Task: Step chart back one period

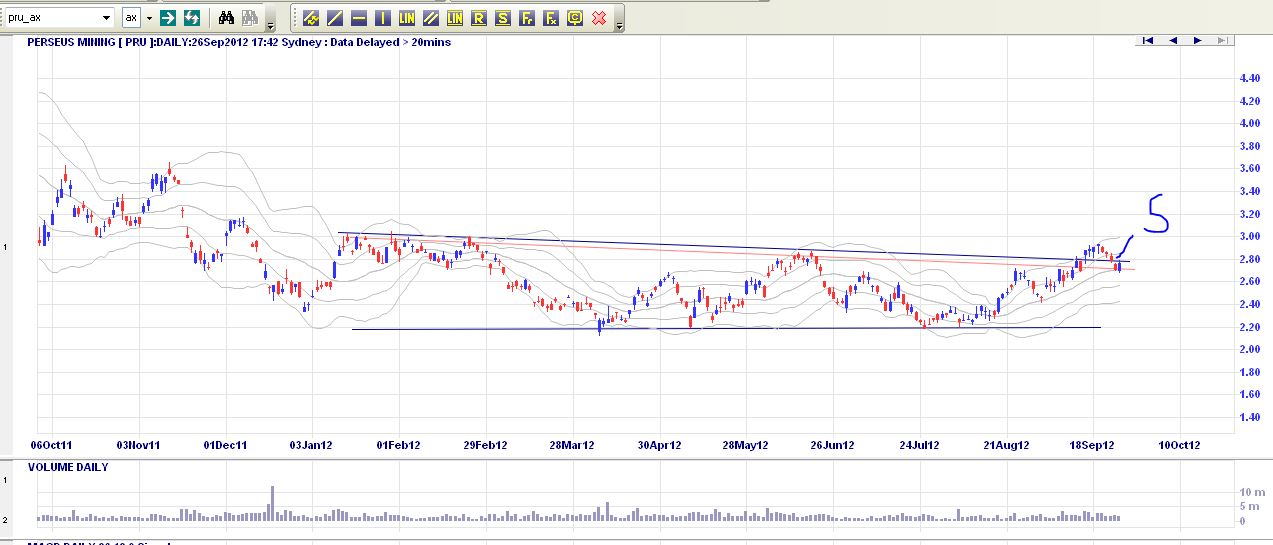Action: [1172, 40]
